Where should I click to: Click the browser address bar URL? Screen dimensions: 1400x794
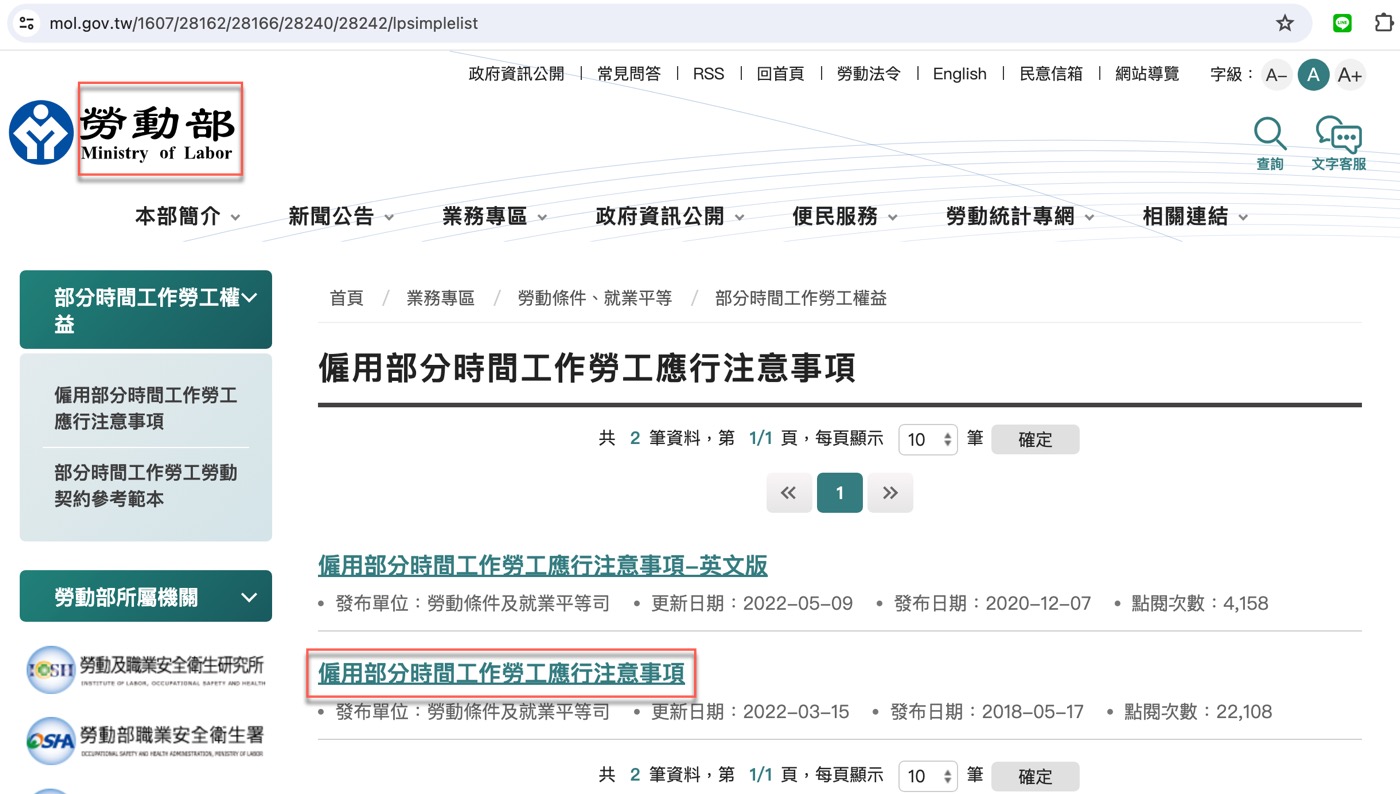pyautogui.click(x=264, y=23)
